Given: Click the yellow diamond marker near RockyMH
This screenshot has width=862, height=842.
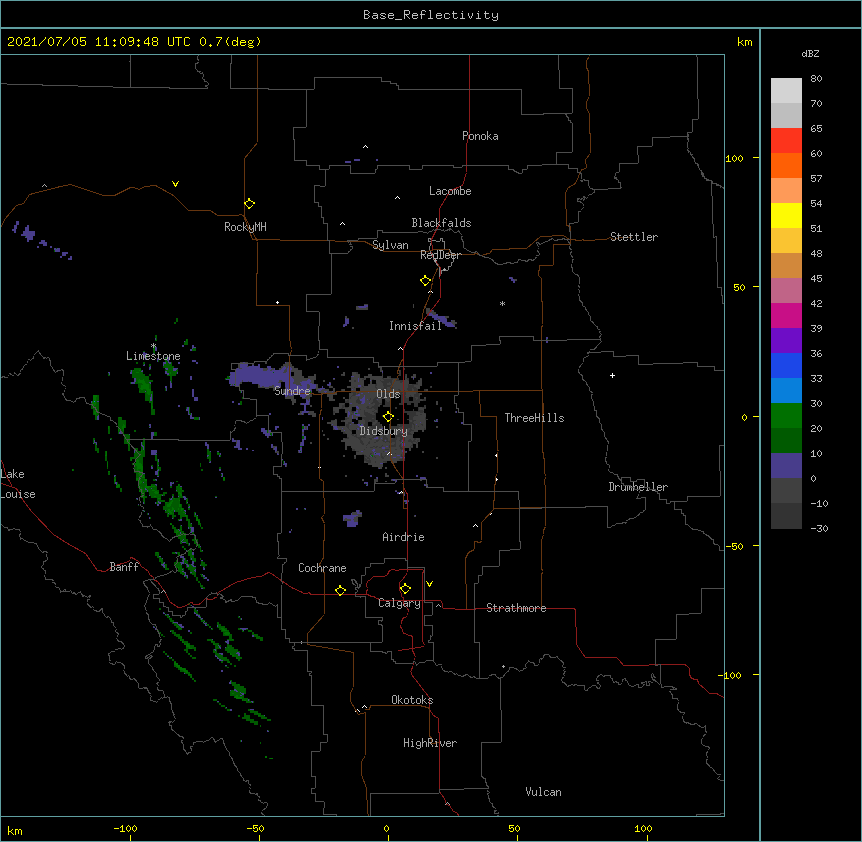Looking at the screenshot, I should click(250, 204).
